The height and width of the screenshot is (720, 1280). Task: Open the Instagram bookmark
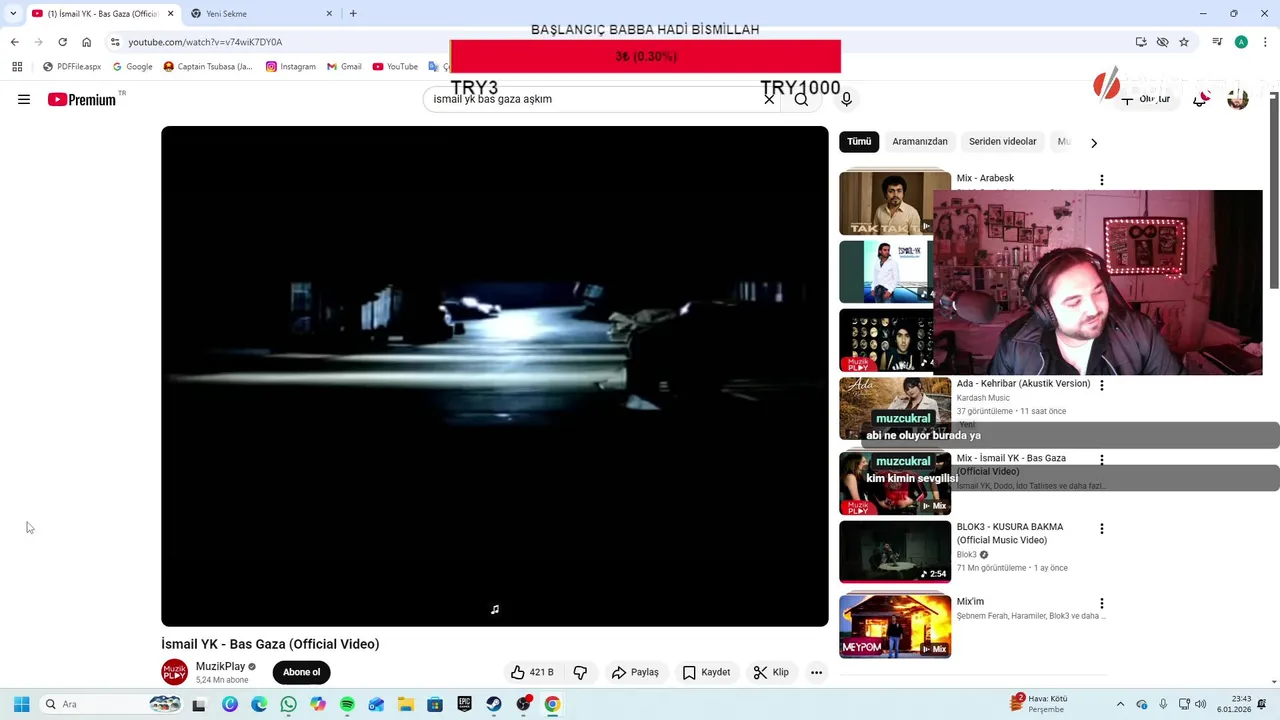(291, 67)
